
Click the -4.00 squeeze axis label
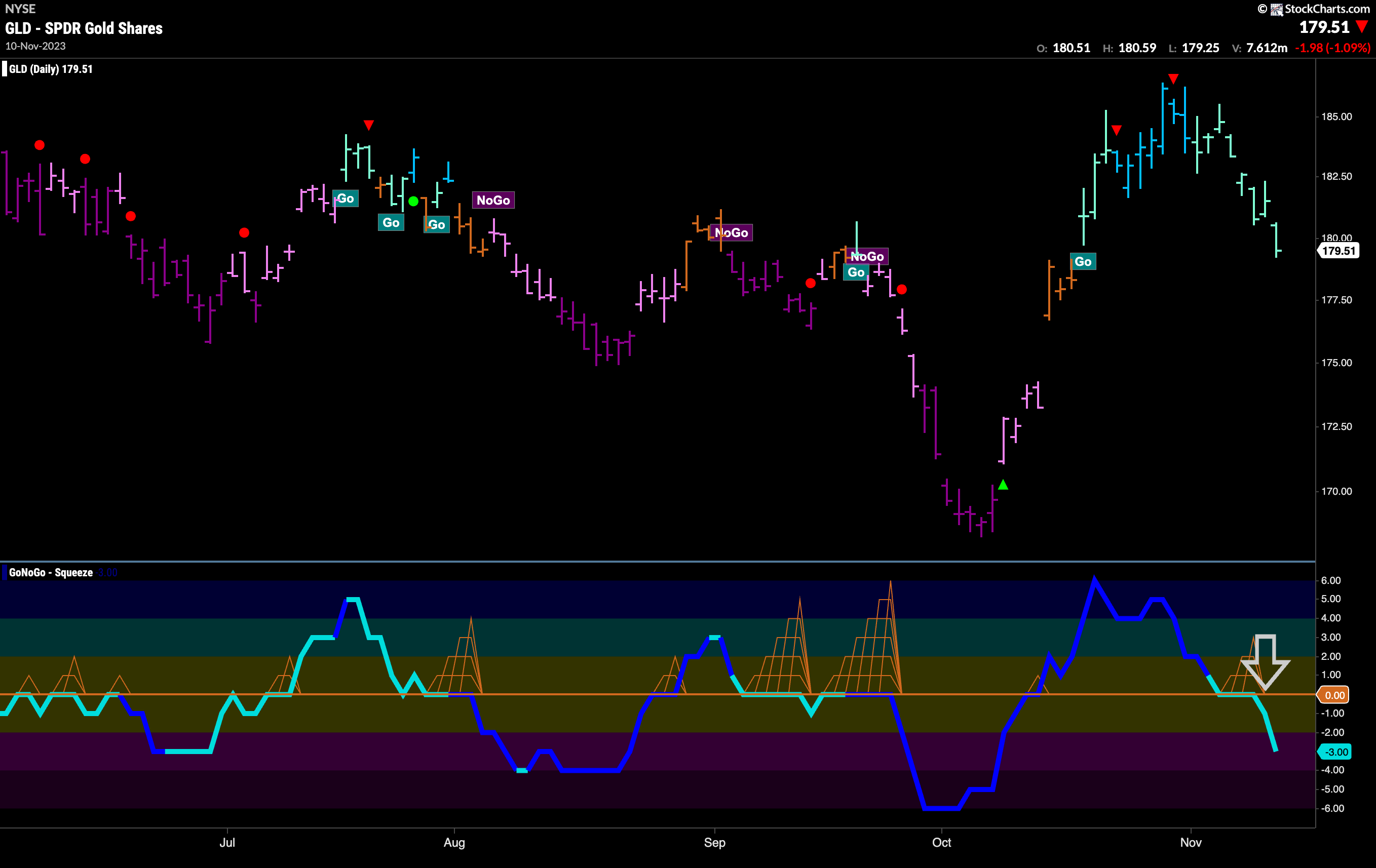[x=1332, y=770]
